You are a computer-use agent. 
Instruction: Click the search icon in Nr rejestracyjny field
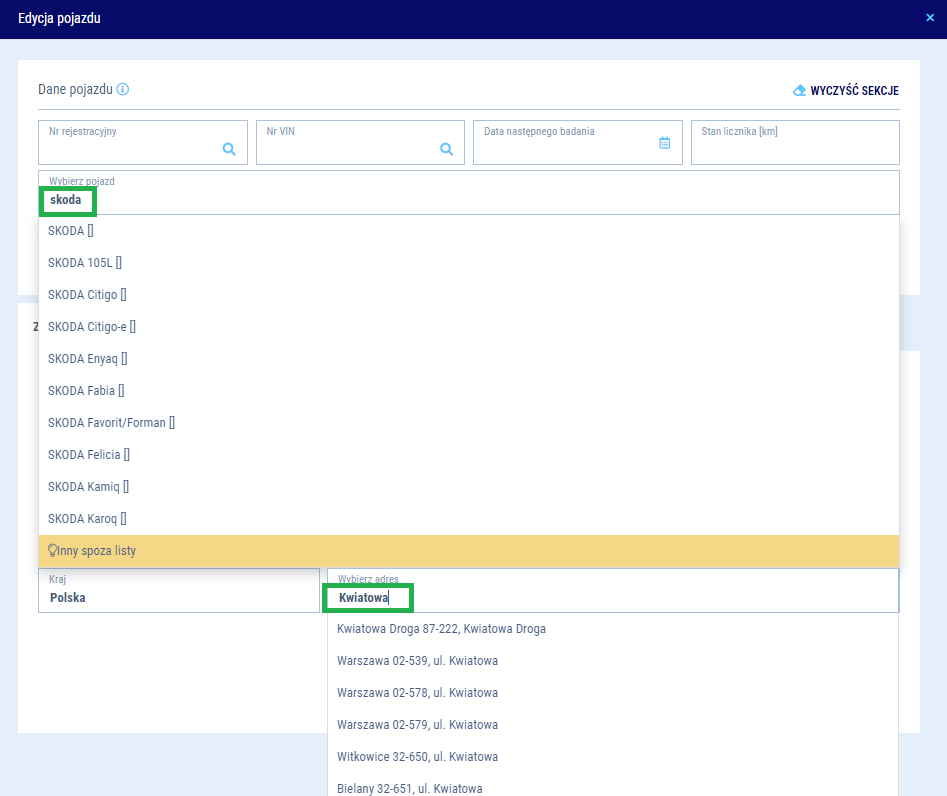click(x=229, y=149)
